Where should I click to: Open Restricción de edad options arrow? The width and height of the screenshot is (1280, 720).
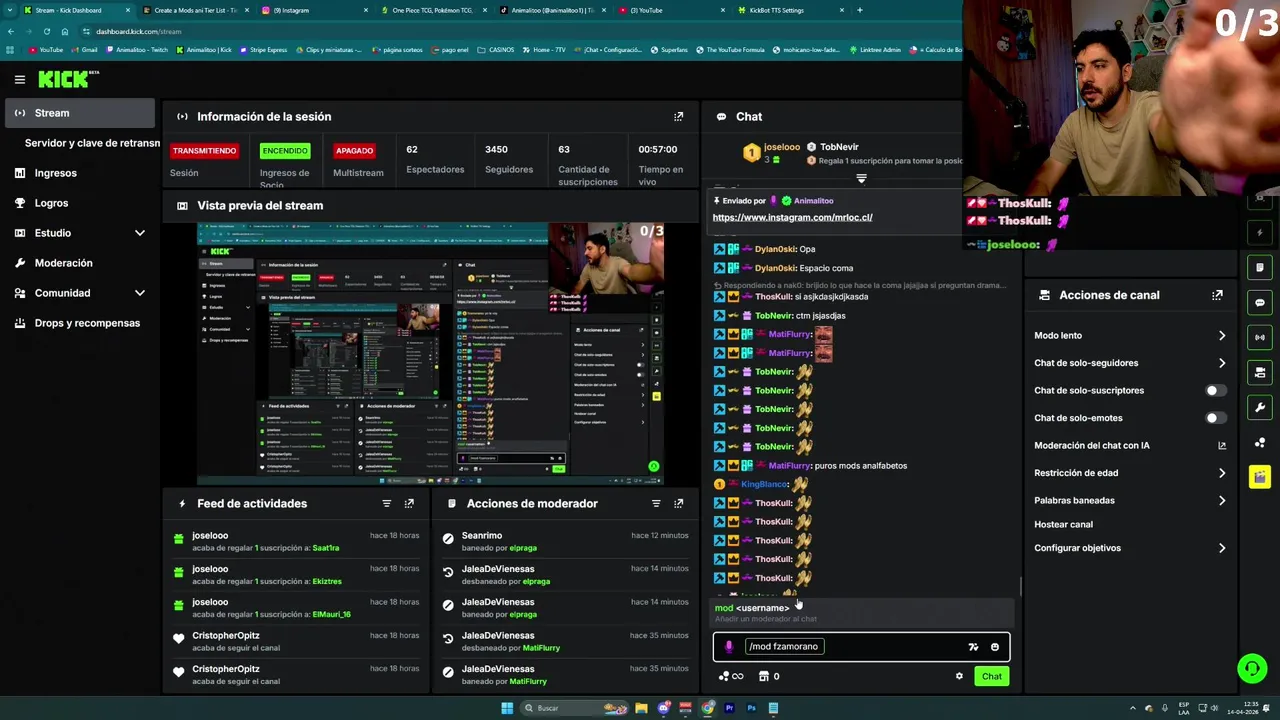(1222, 473)
